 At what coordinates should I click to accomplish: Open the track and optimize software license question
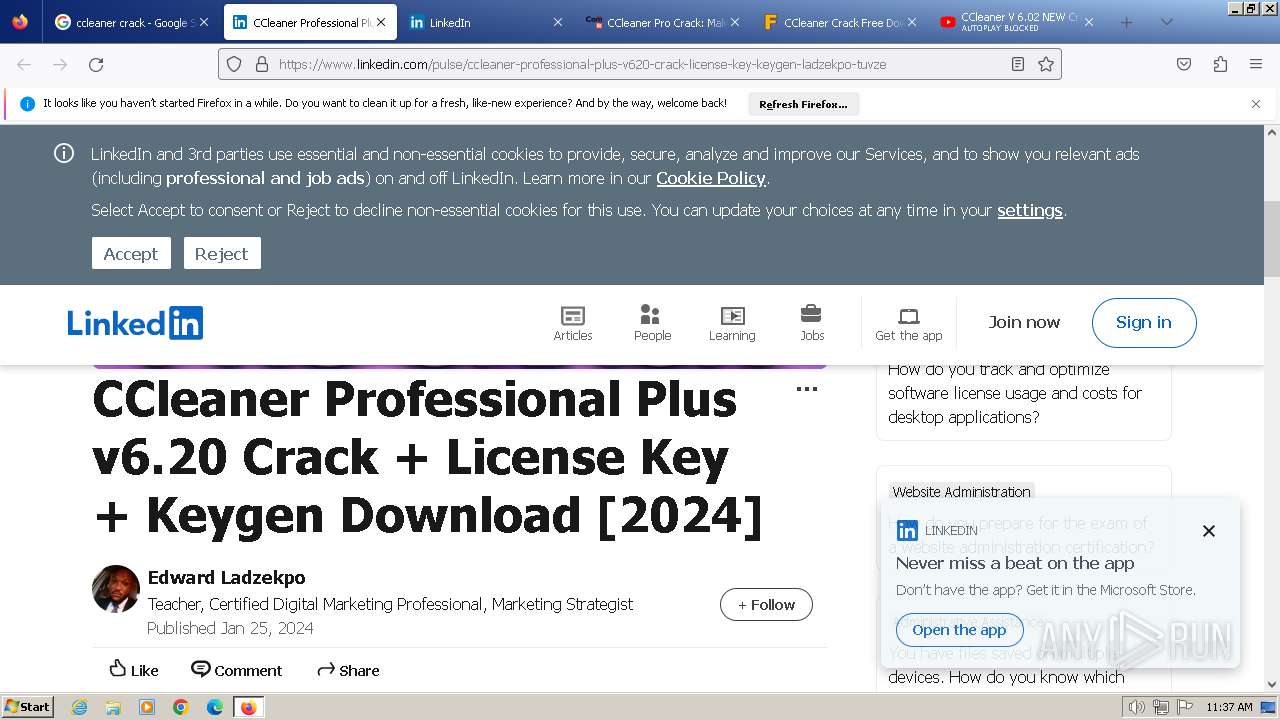tap(1015, 393)
